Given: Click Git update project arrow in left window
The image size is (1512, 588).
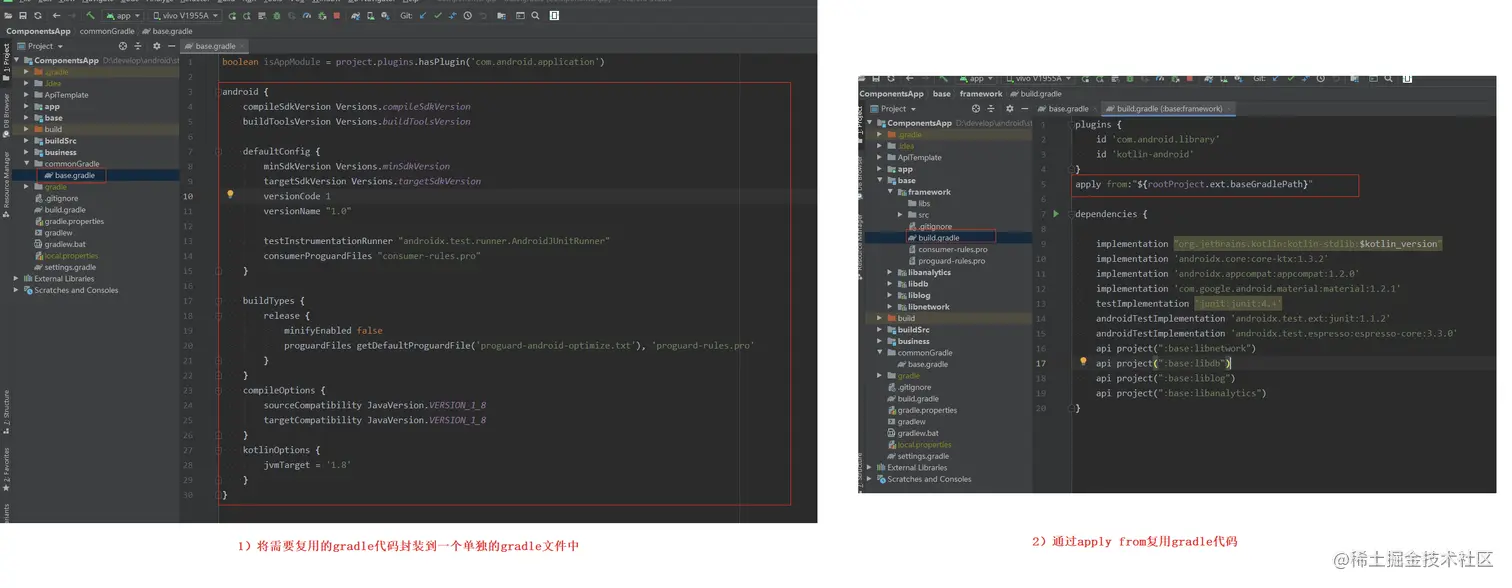Looking at the screenshot, I should click(x=423, y=16).
